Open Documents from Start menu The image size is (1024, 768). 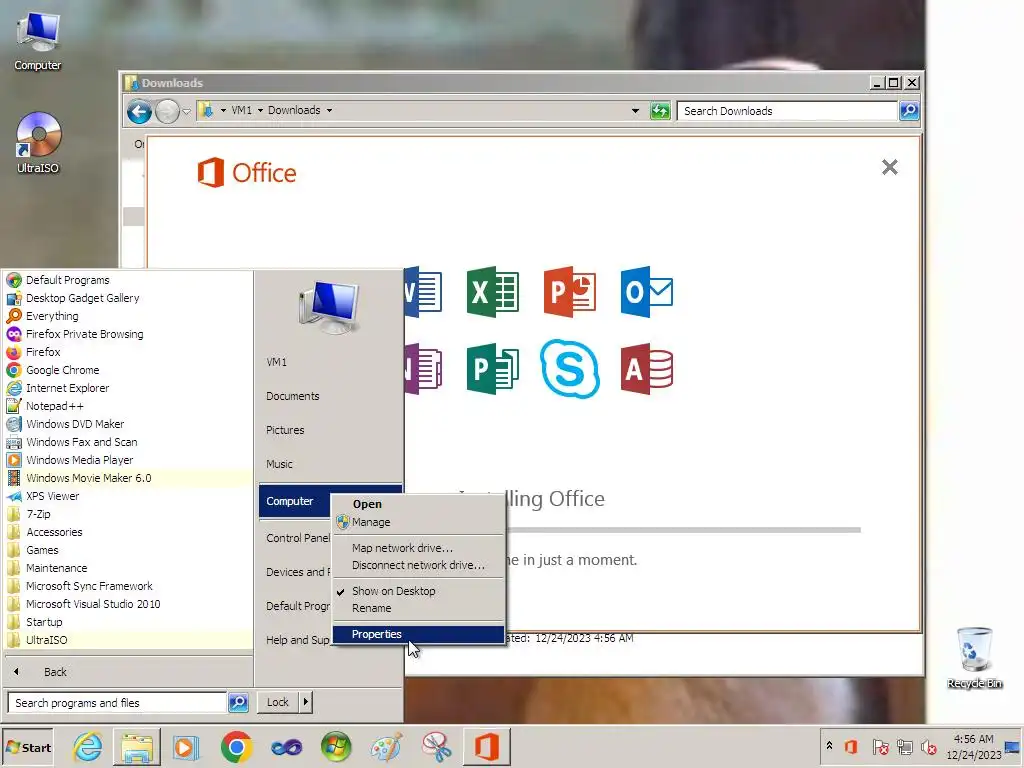point(293,396)
